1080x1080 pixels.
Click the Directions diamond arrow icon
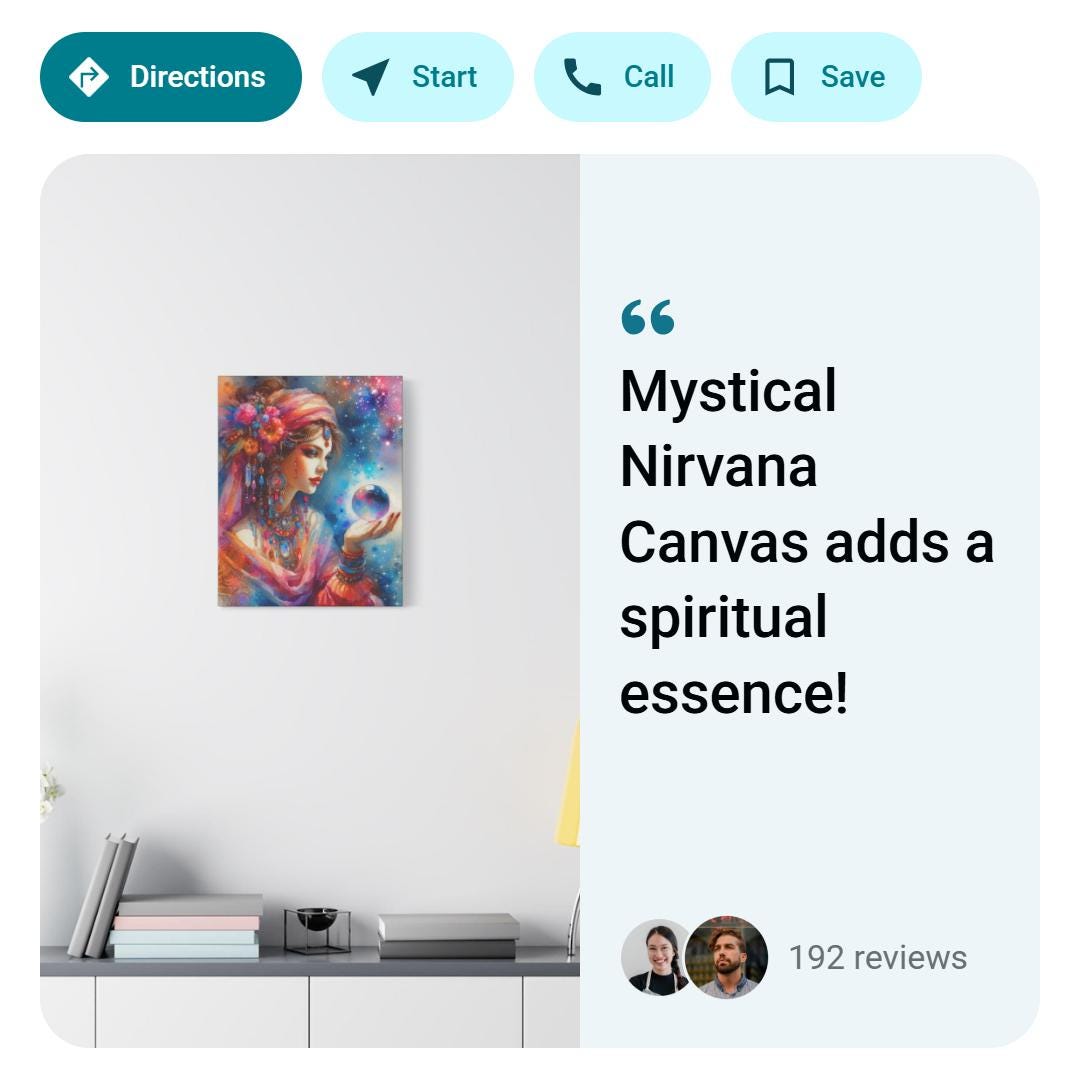(x=89, y=77)
